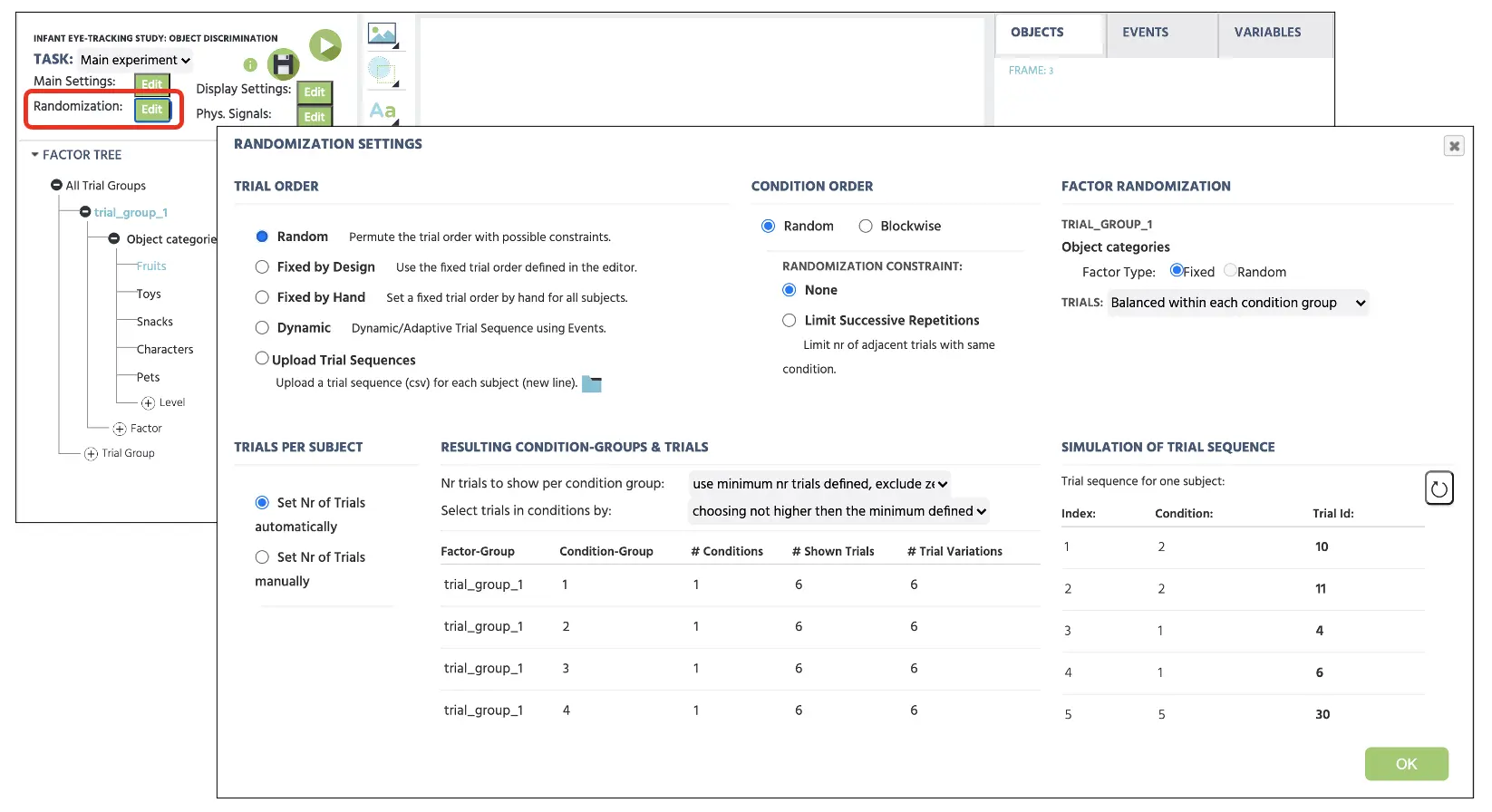Switch to the VARIABLES tab
This screenshot has width=1492, height=812.
[1275, 36]
